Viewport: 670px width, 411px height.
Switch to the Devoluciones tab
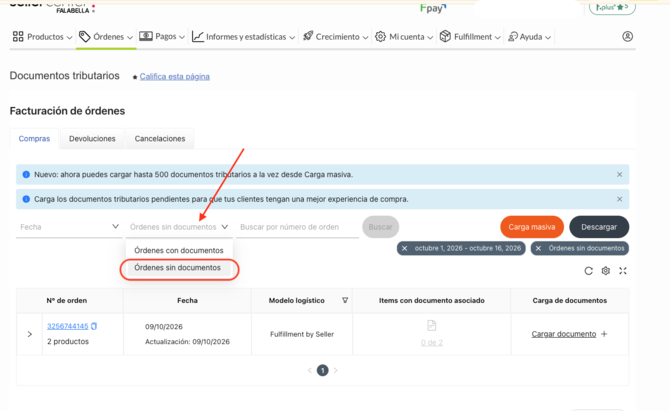[92, 139]
